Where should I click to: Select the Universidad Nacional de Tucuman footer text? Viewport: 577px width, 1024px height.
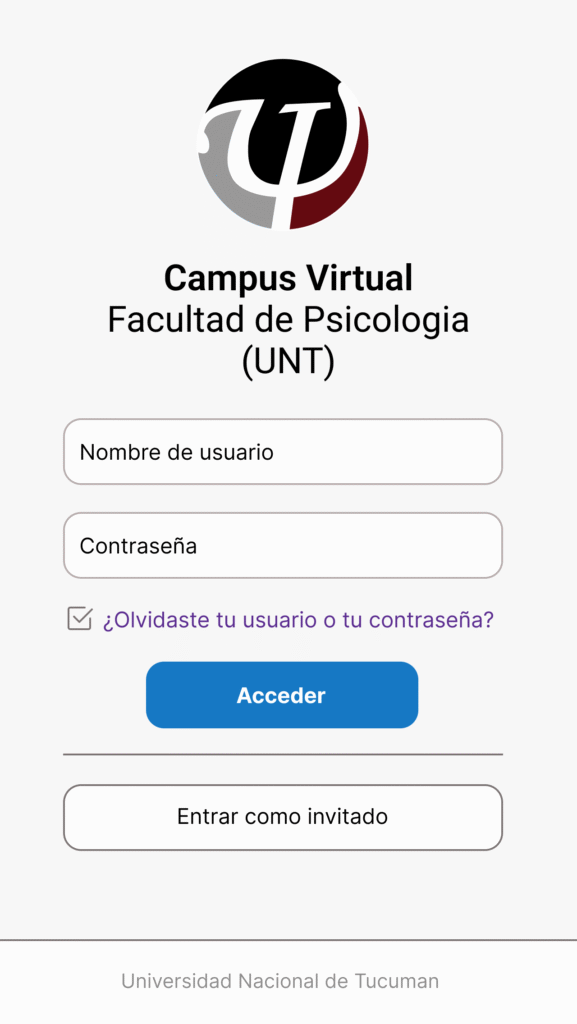[280, 981]
